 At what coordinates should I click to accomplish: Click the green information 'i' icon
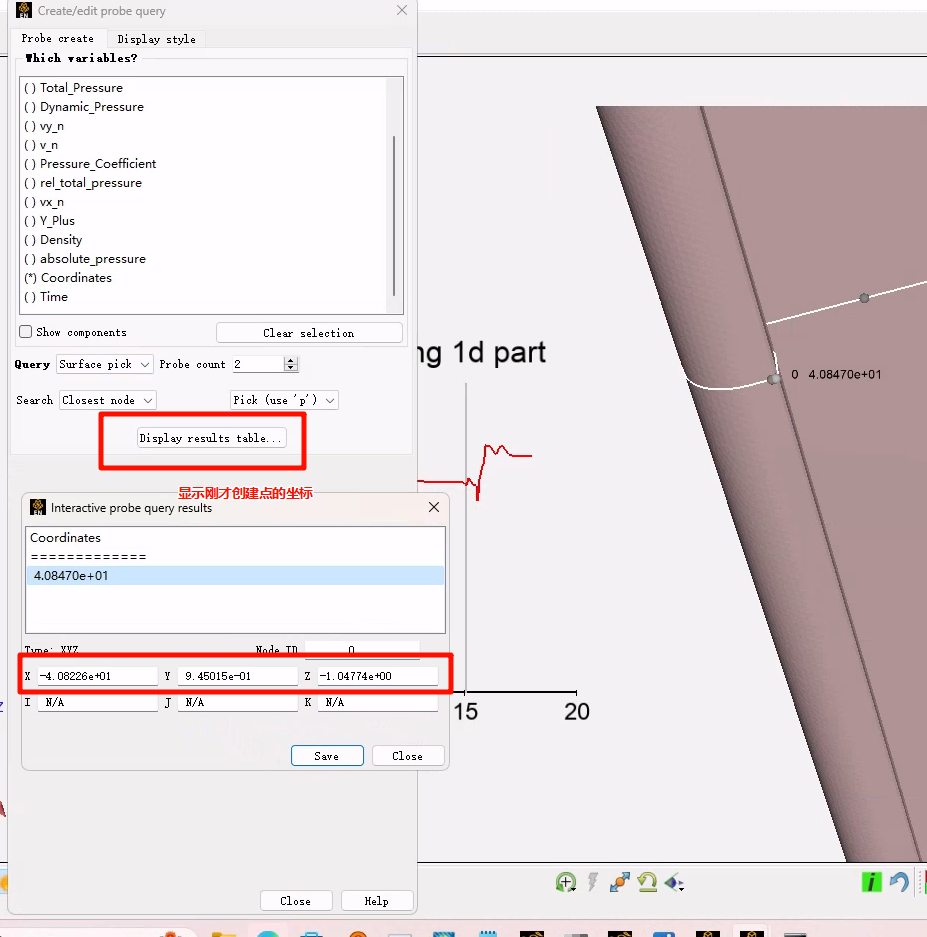click(872, 882)
